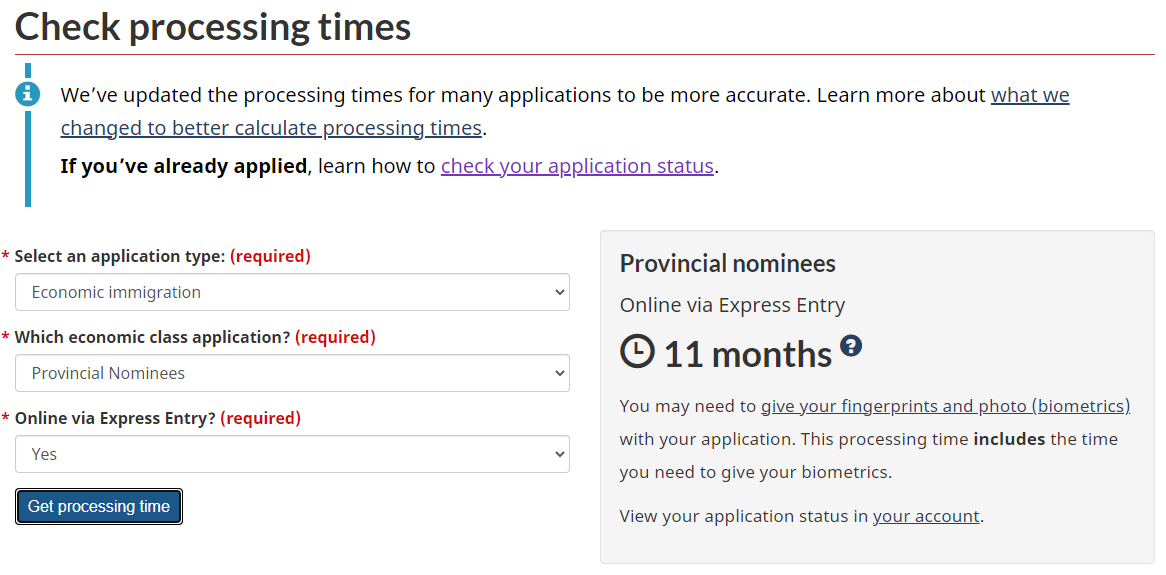This screenshot has width=1166, height=575.
Task: Click the bold 'If you've already applied' text
Action: point(183,166)
